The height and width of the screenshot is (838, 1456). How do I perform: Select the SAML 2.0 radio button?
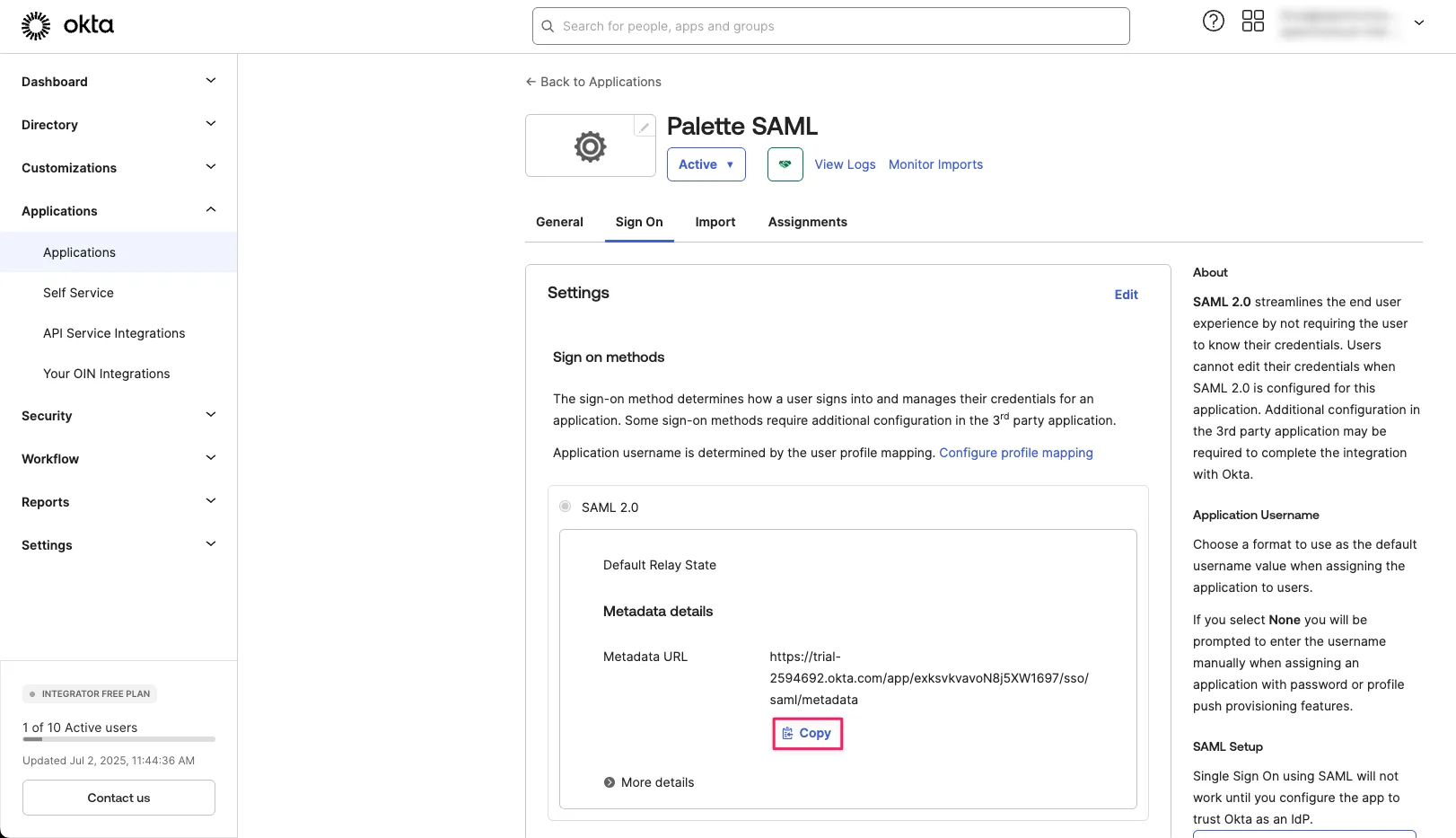[565, 506]
